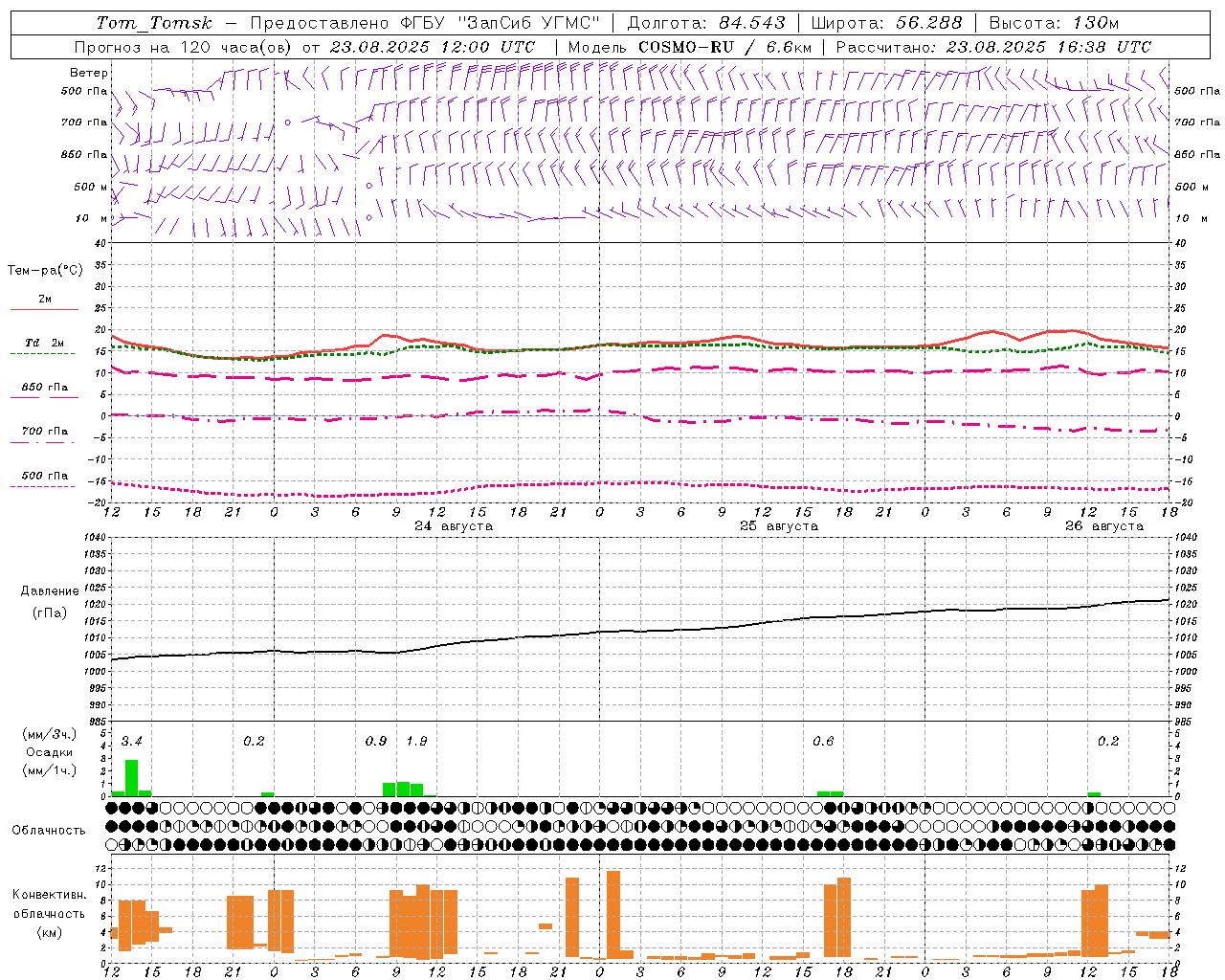Viewport: 1225px width, 980px height.
Task: Click the tallest green precipitation bar below 3.4
Action: 132,778
